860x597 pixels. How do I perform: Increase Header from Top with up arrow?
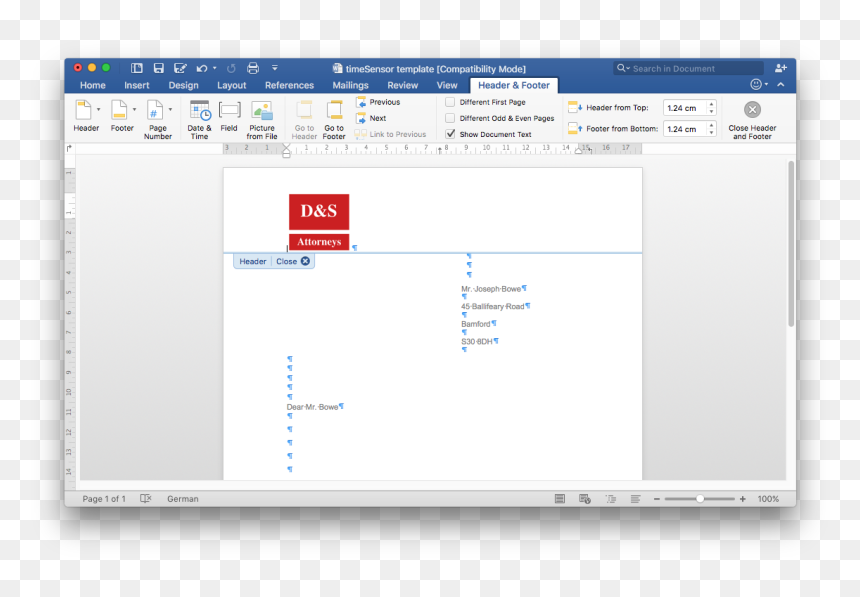[711, 104]
